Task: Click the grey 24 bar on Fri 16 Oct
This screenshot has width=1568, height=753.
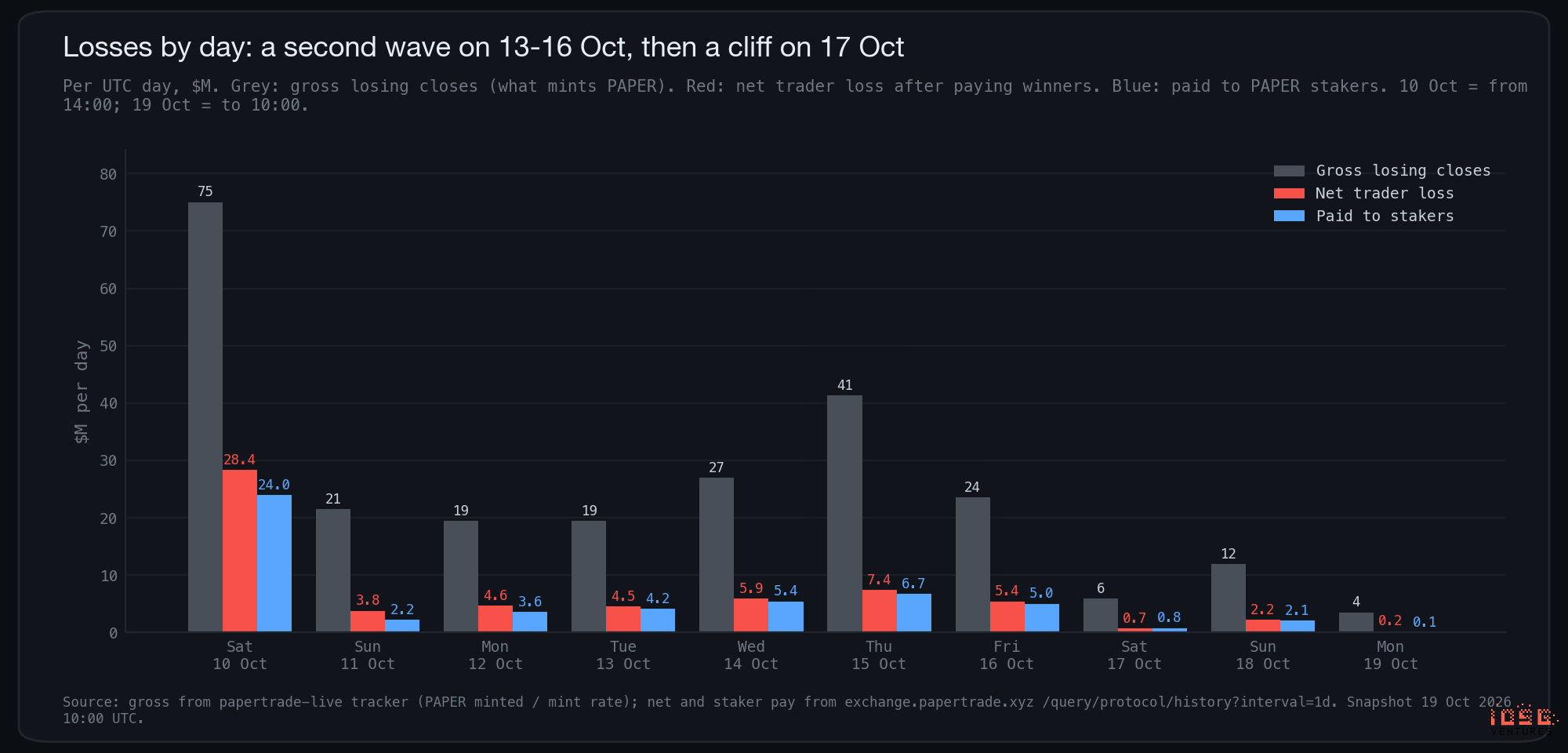Action: pos(973,565)
